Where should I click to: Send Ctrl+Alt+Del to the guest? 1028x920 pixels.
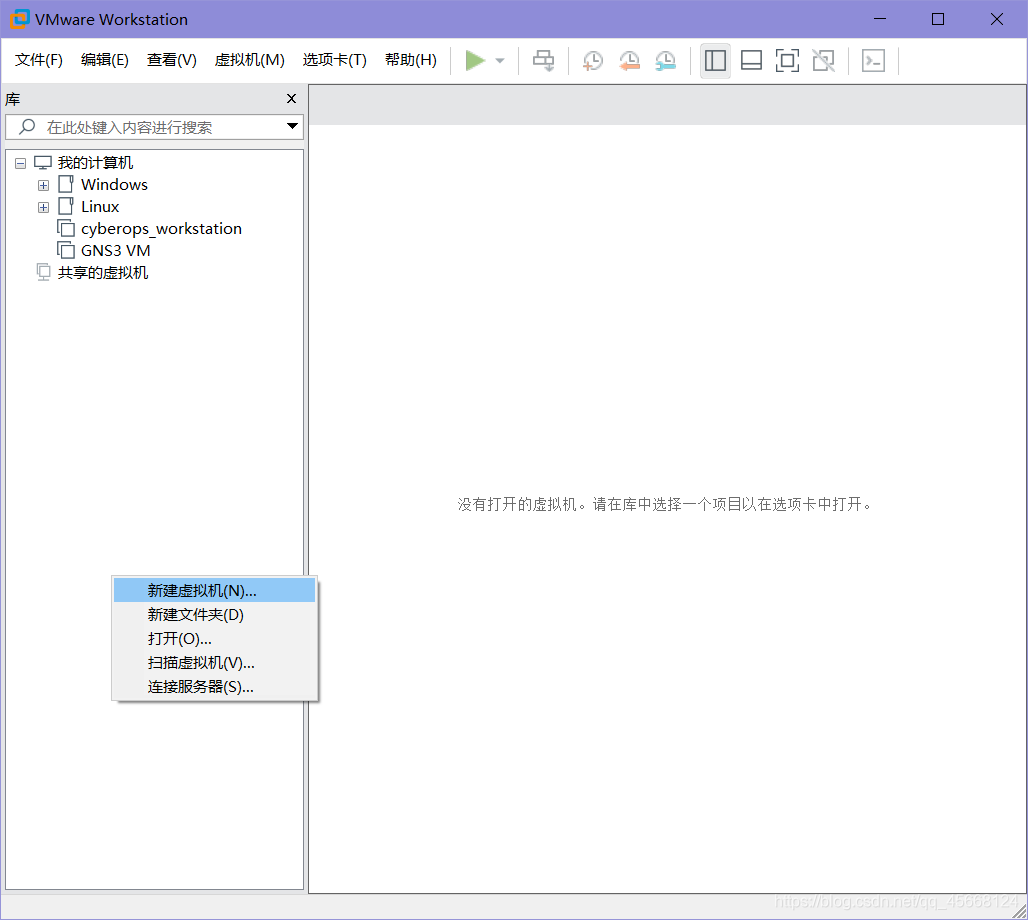coord(543,60)
